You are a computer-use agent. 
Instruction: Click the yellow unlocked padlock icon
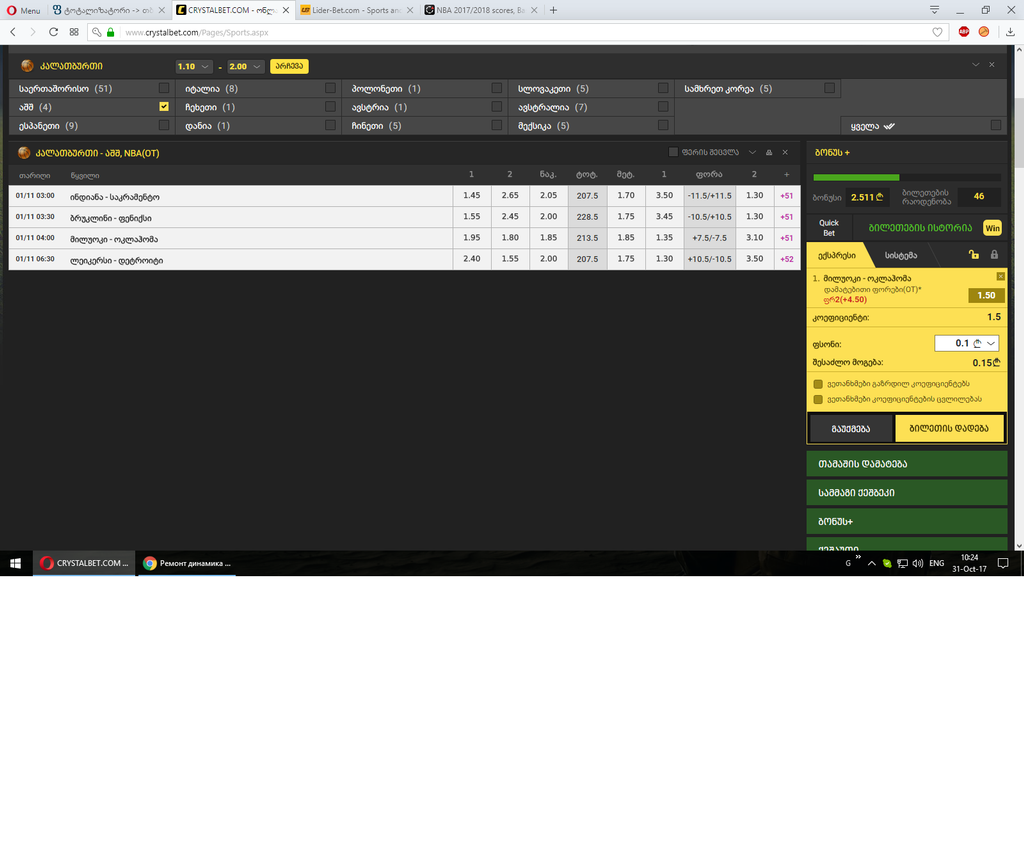pos(974,255)
